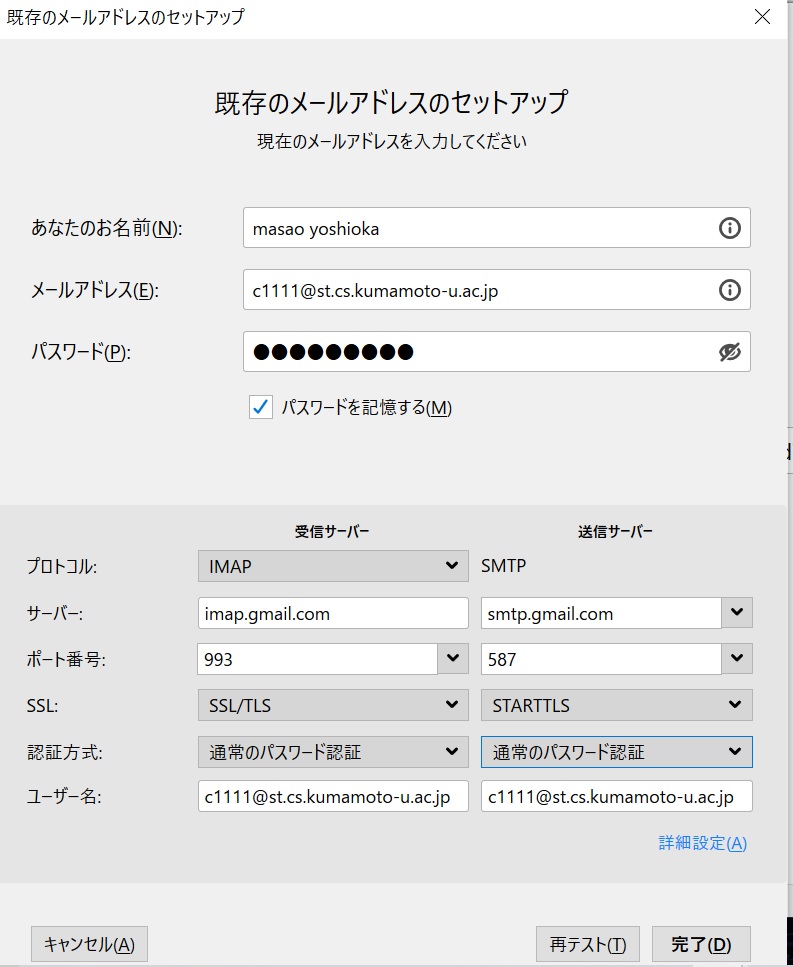
Task: Open the IMAP protocol dropdown
Action: 333,566
